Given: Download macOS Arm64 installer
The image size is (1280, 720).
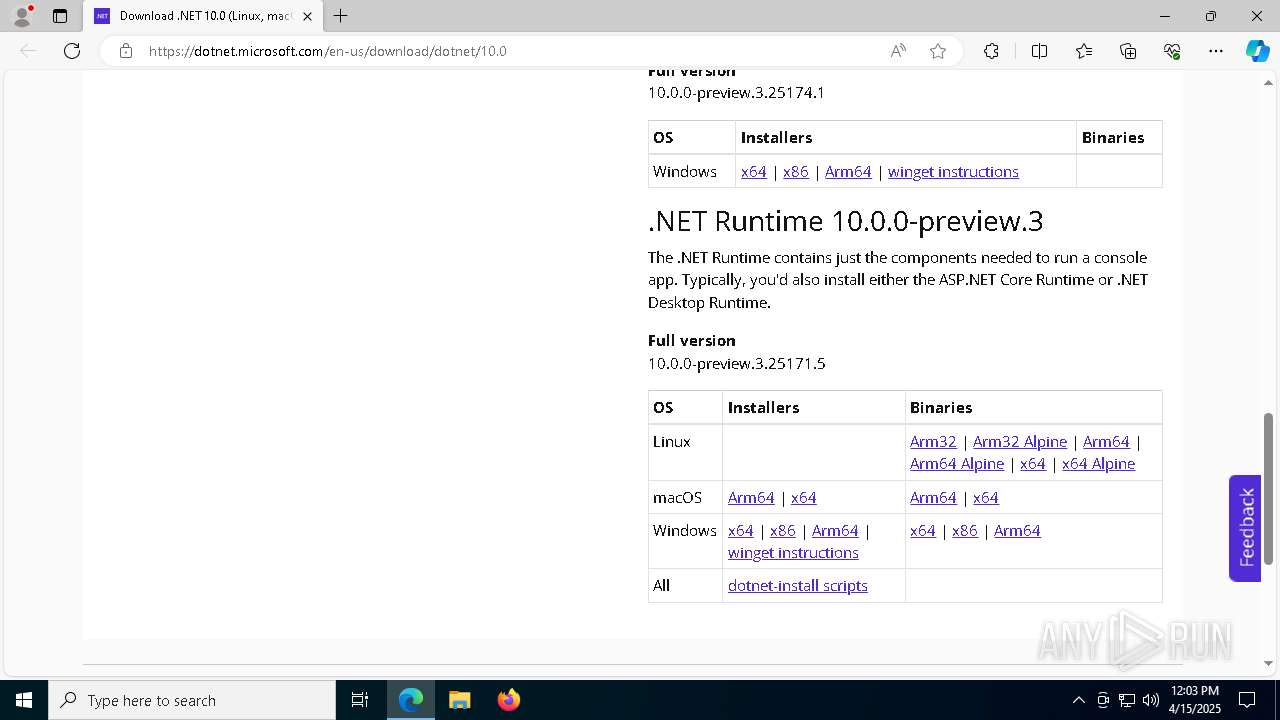Looking at the screenshot, I should [x=751, y=498].
